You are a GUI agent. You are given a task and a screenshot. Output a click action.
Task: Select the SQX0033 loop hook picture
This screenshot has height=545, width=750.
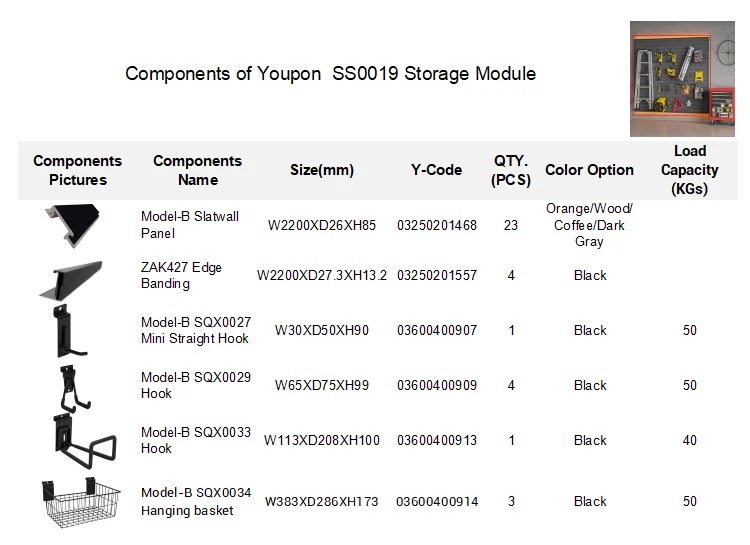[x=76, y=441]
